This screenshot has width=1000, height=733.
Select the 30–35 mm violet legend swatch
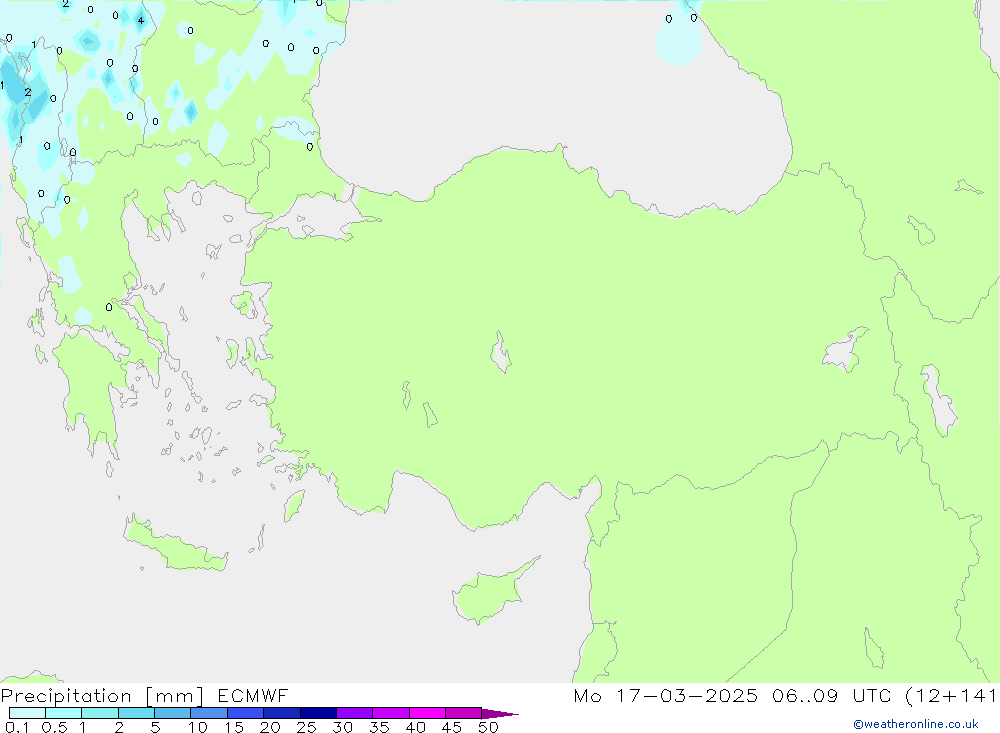coord(354,713)
